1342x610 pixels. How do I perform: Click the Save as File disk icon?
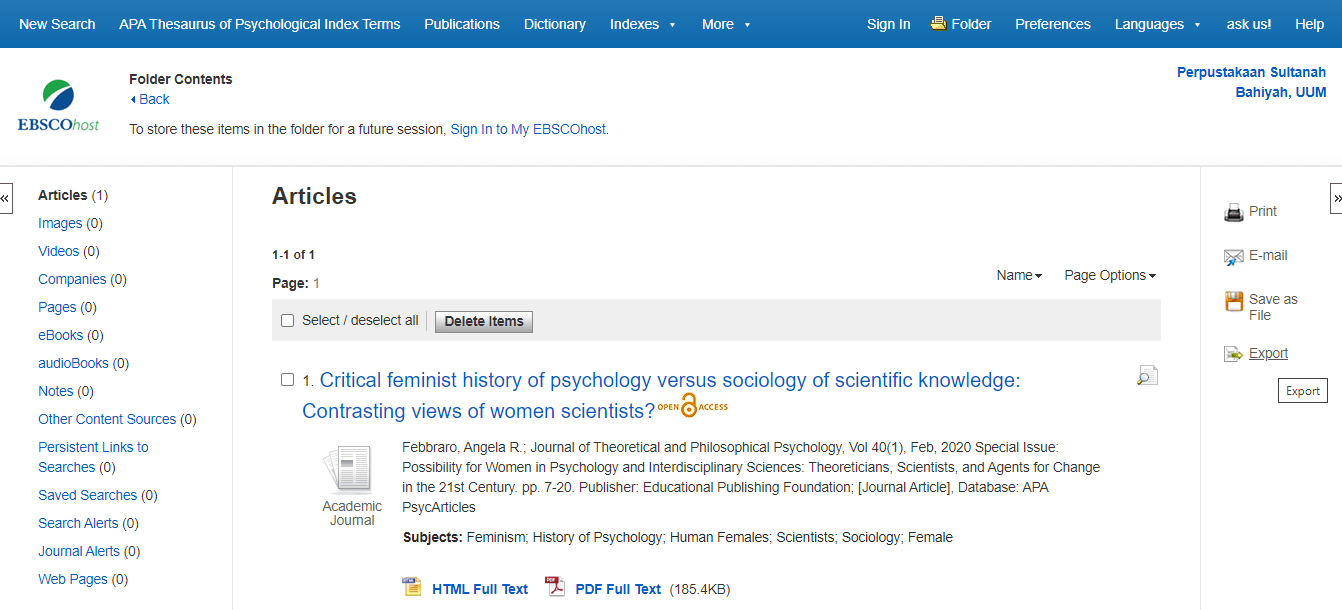1233,301
